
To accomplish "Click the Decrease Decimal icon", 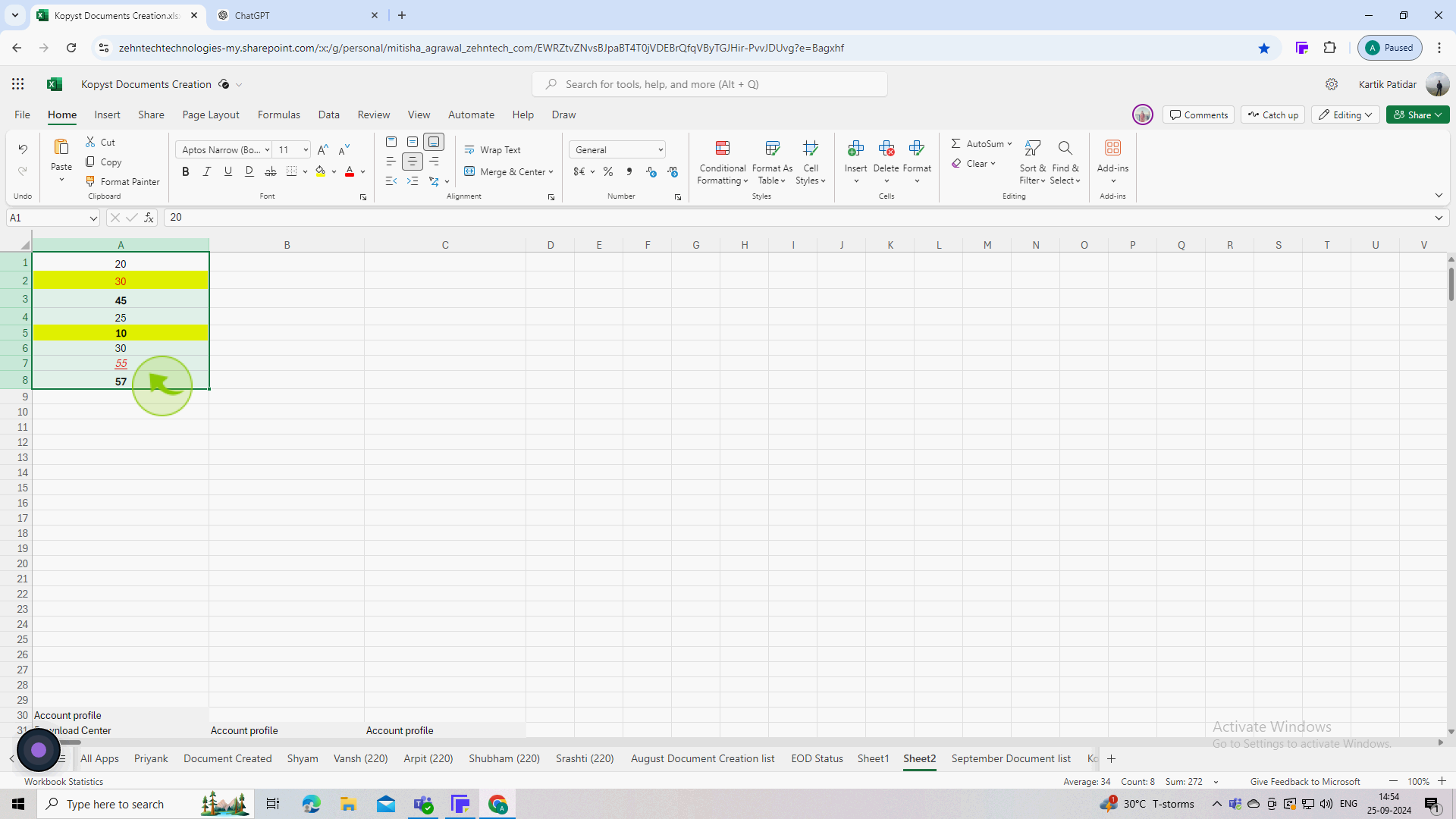I will pos(673,172).
